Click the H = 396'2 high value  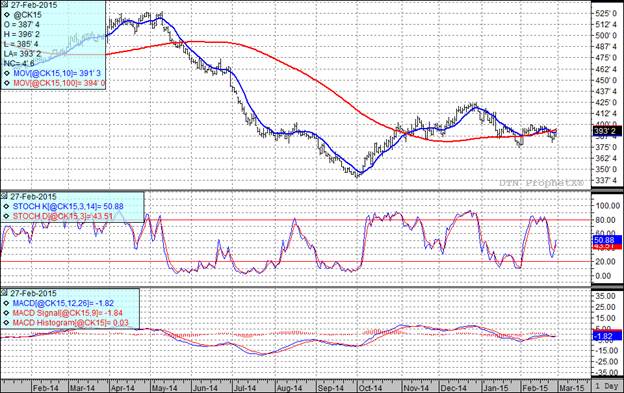click(21, 34)
